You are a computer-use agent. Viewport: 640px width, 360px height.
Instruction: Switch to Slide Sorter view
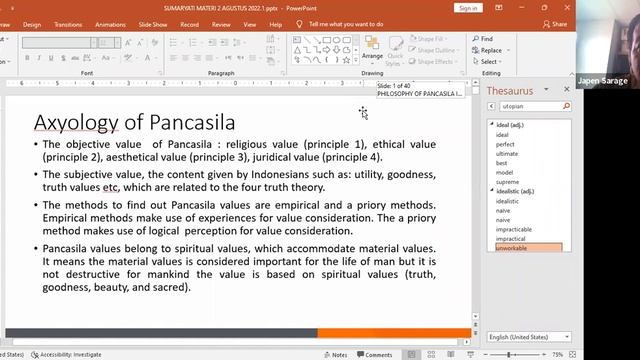[431, 354]
